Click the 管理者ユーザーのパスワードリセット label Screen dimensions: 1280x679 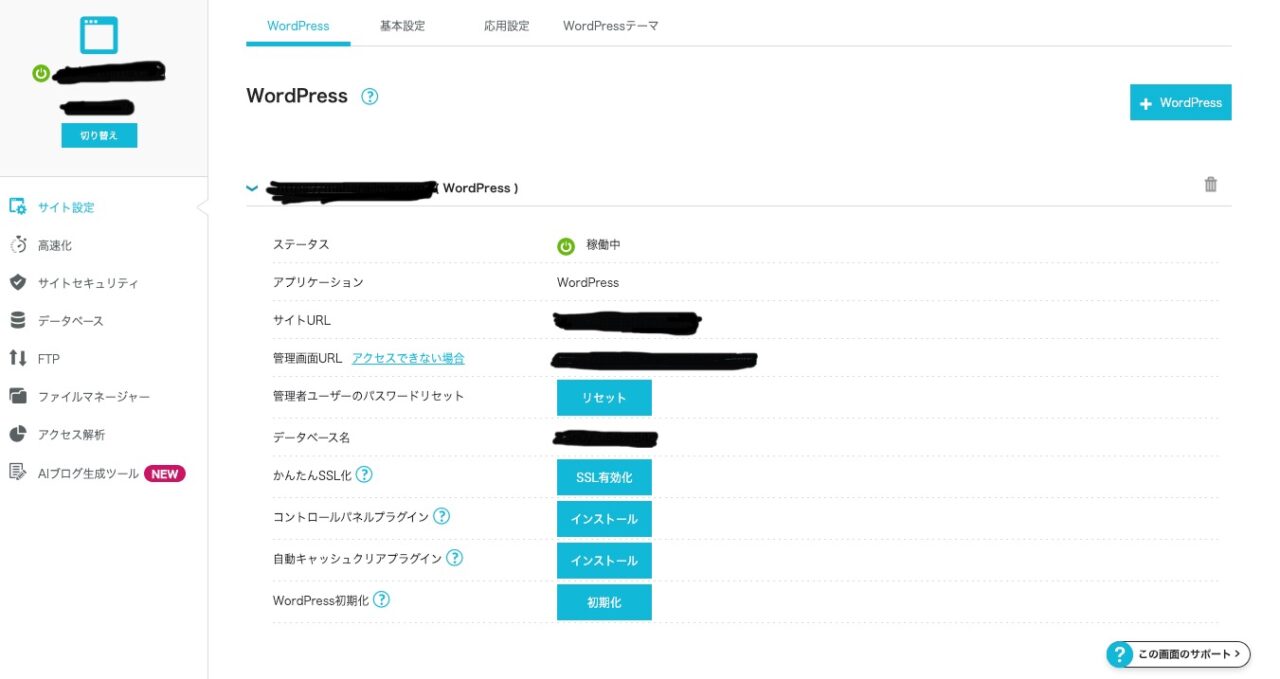tap(368, 396)
